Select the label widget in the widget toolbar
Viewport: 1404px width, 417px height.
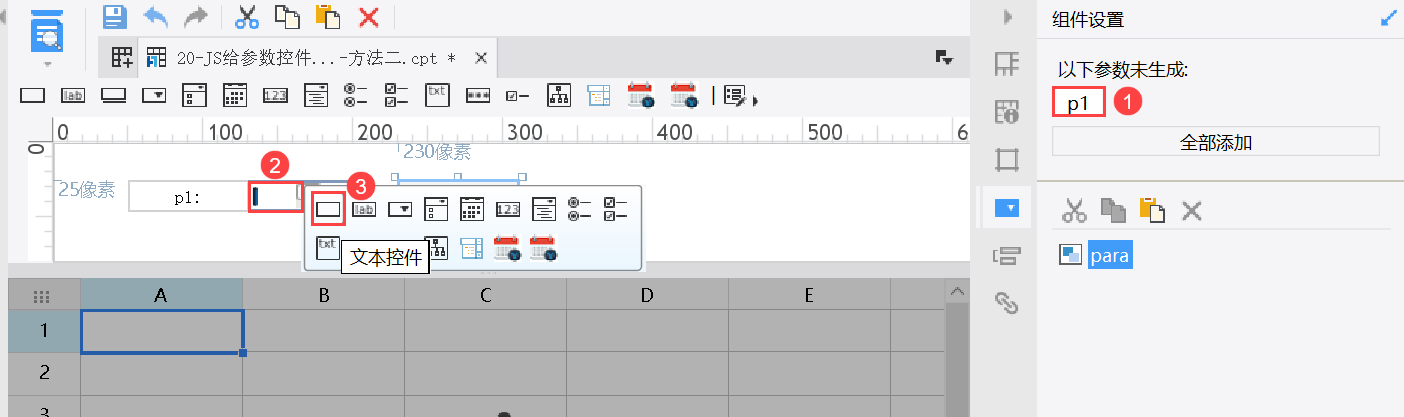(72, 96)
